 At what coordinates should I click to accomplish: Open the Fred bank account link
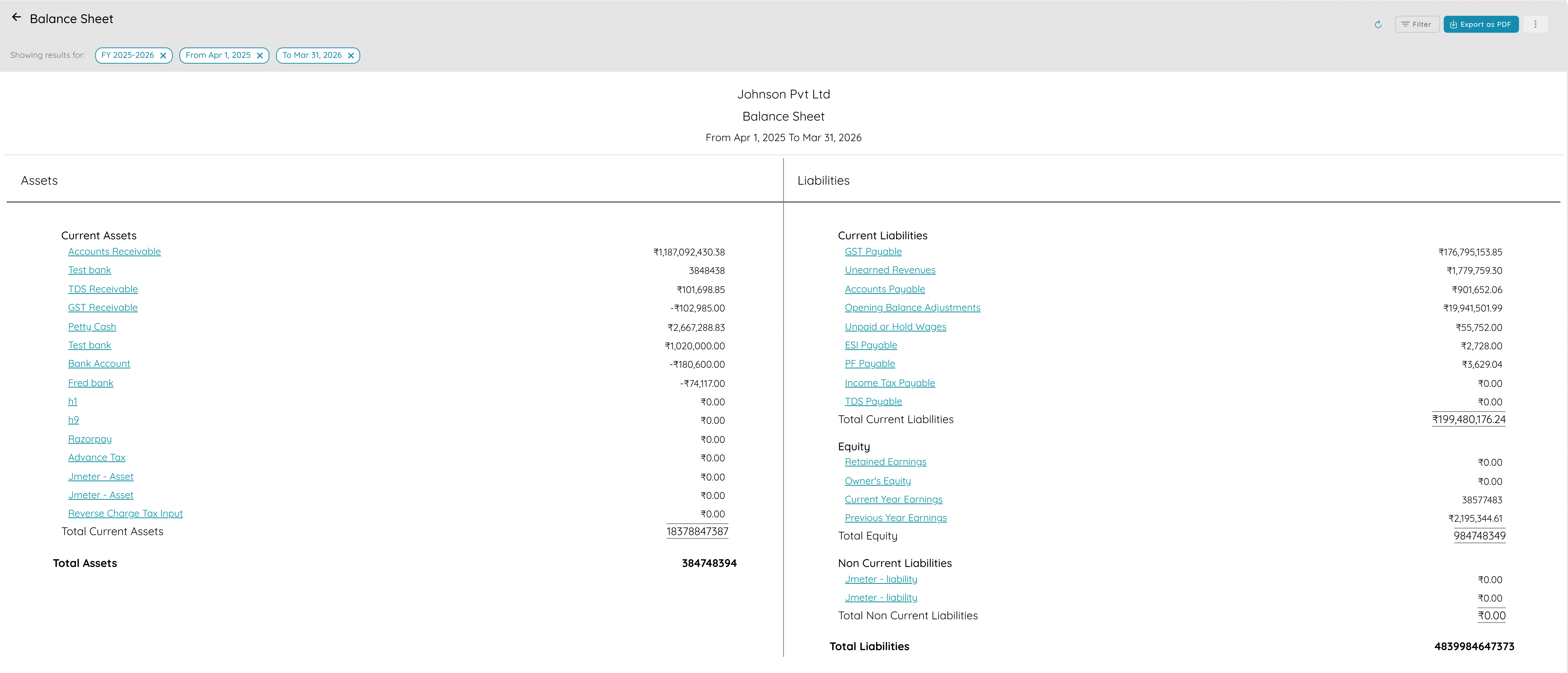pos(91,383)
